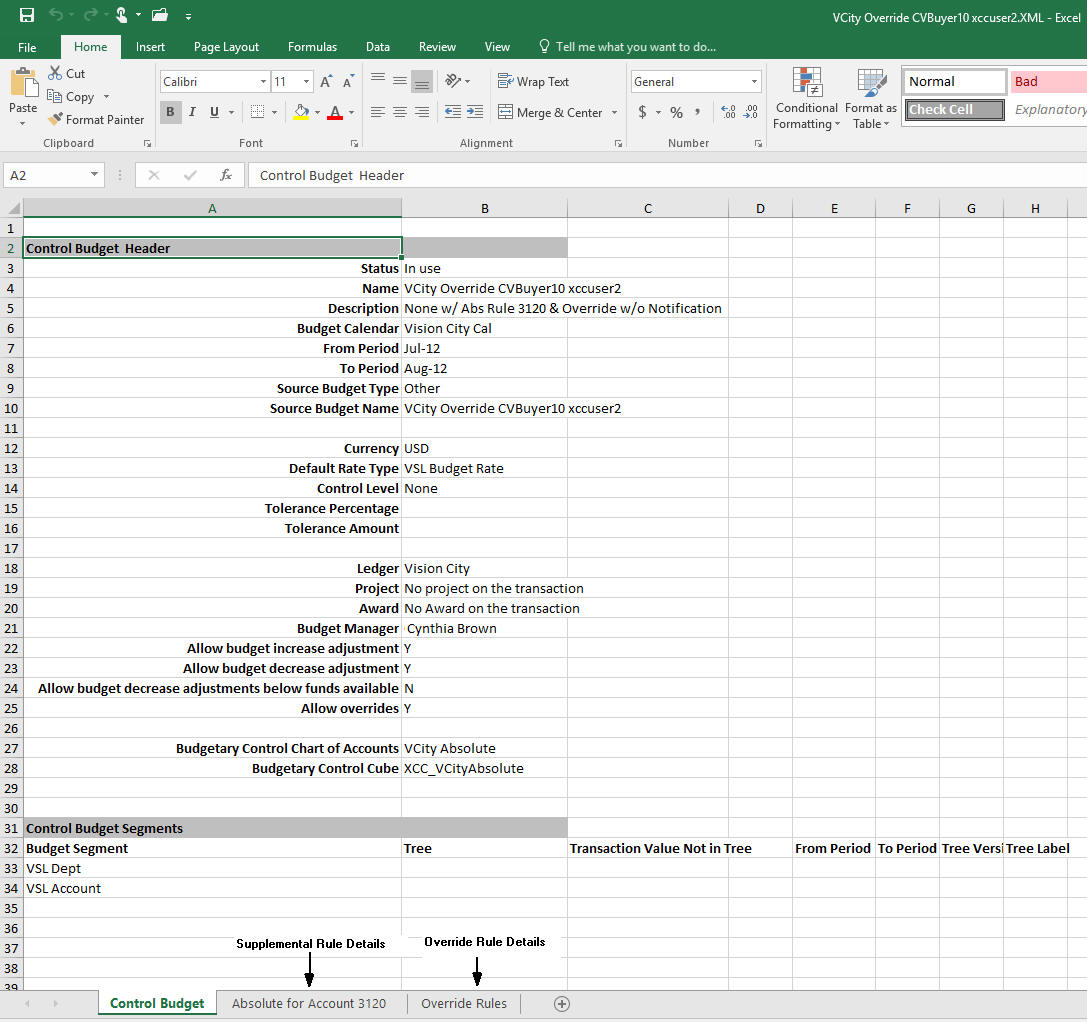
Task: Open Paste options arrow
Action: 23,124
